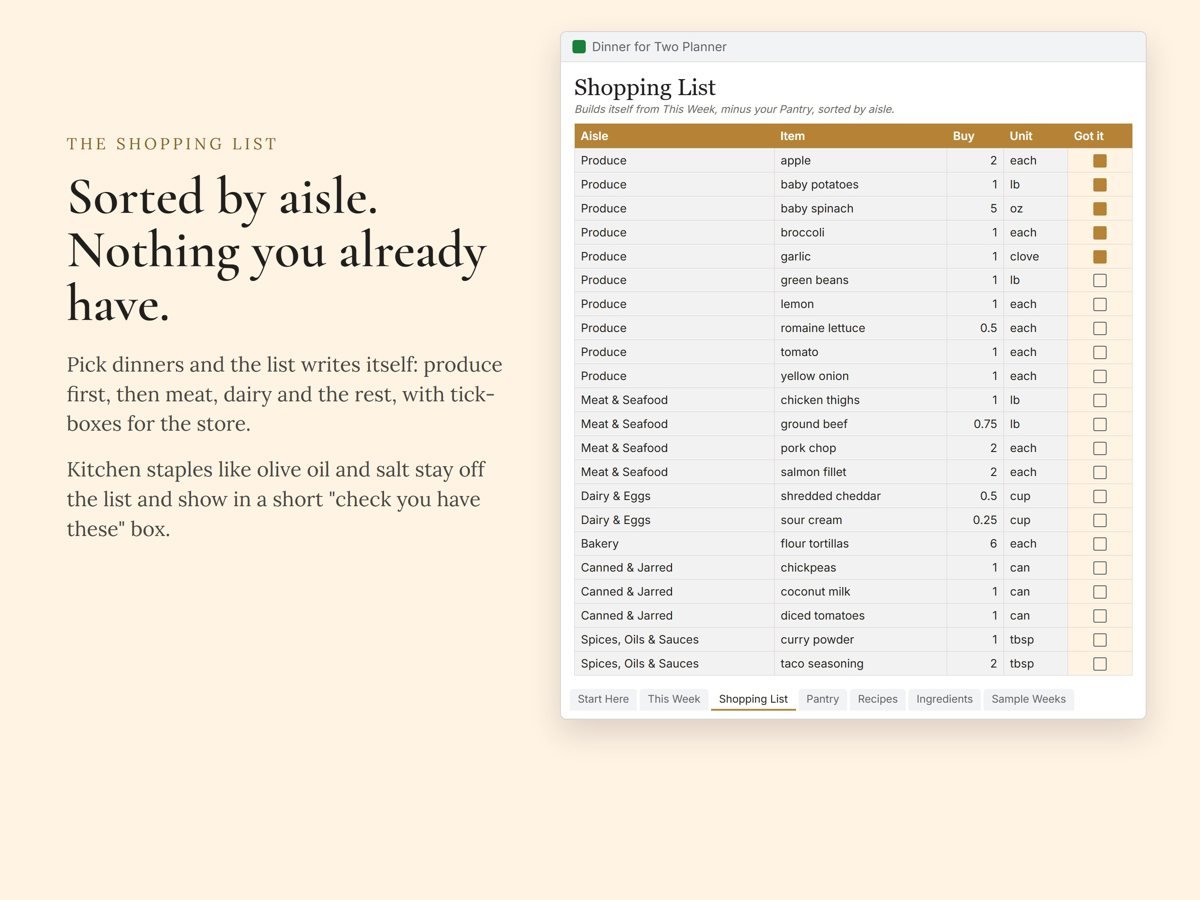Click the green spreadsheet icon beside Dinner for Two Planner
Viewport: 1200px width, 900px height.
point(579,47)
